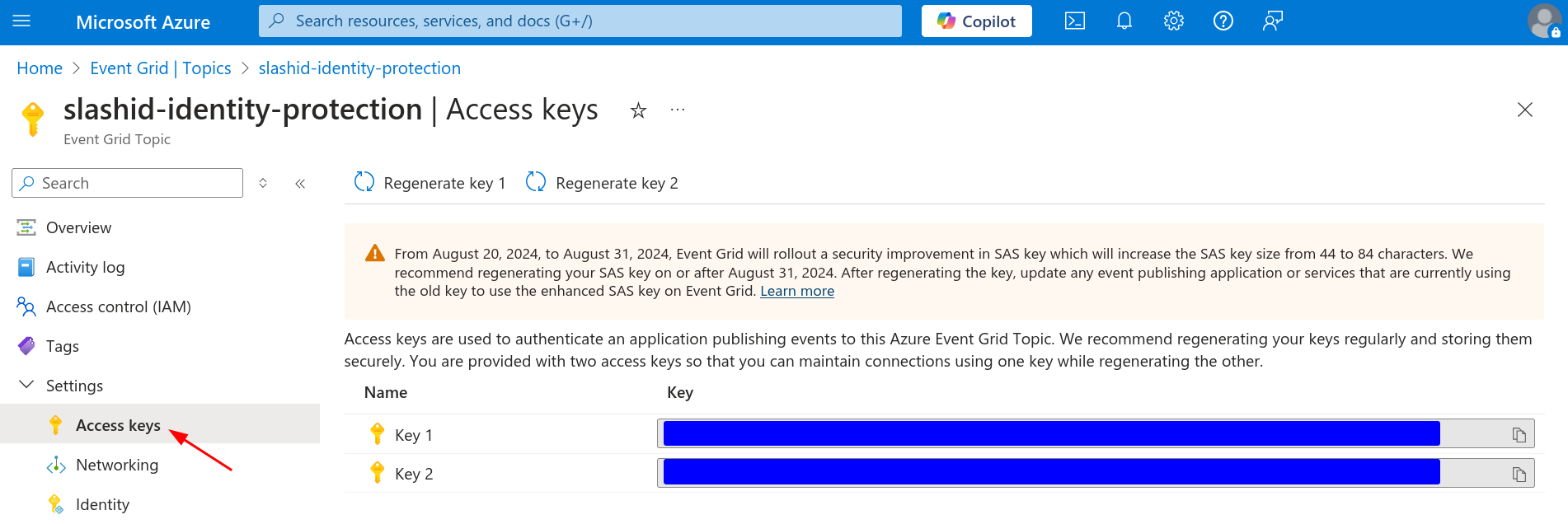Open the more actions ellipsis menu
This screenshot has width=1568, height=524.
(x=677, y=110)
